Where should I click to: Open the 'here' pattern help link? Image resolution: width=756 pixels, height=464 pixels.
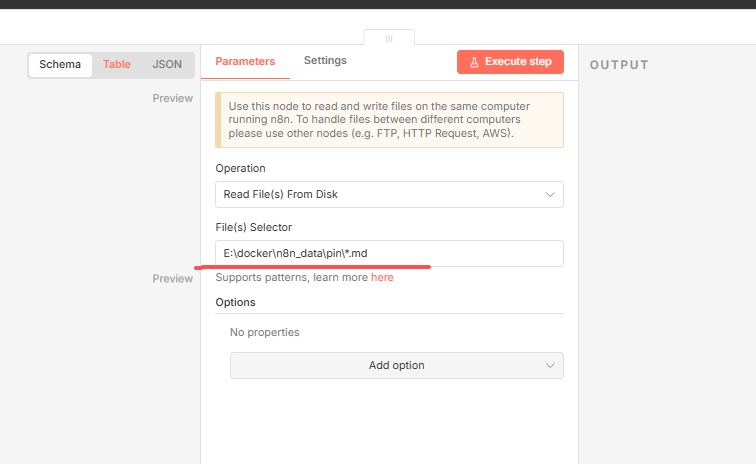[x=382, y=277]
